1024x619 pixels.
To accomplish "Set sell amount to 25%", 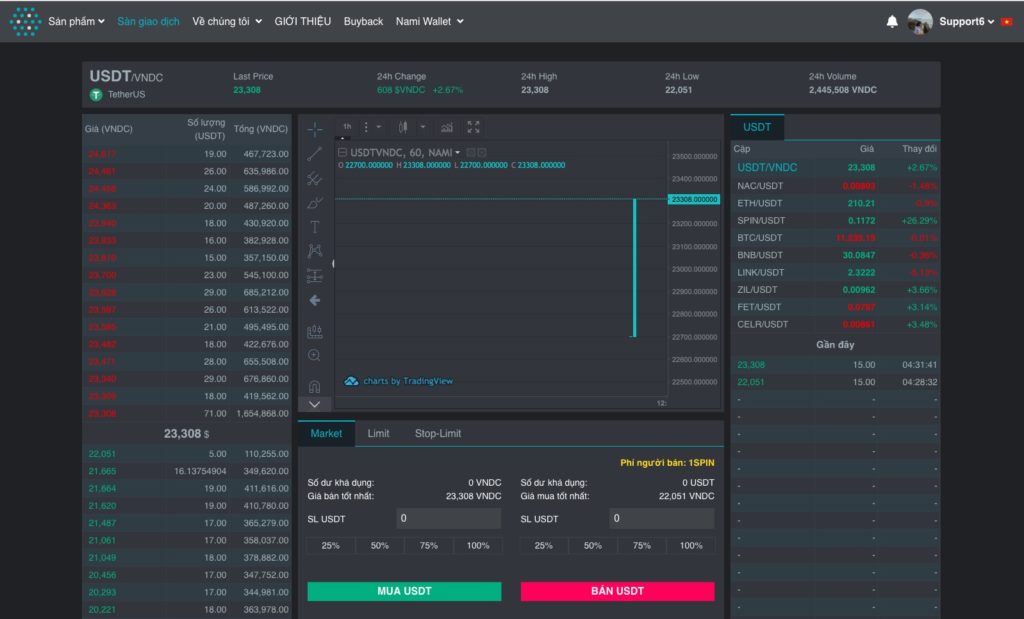I will (543, 546).
